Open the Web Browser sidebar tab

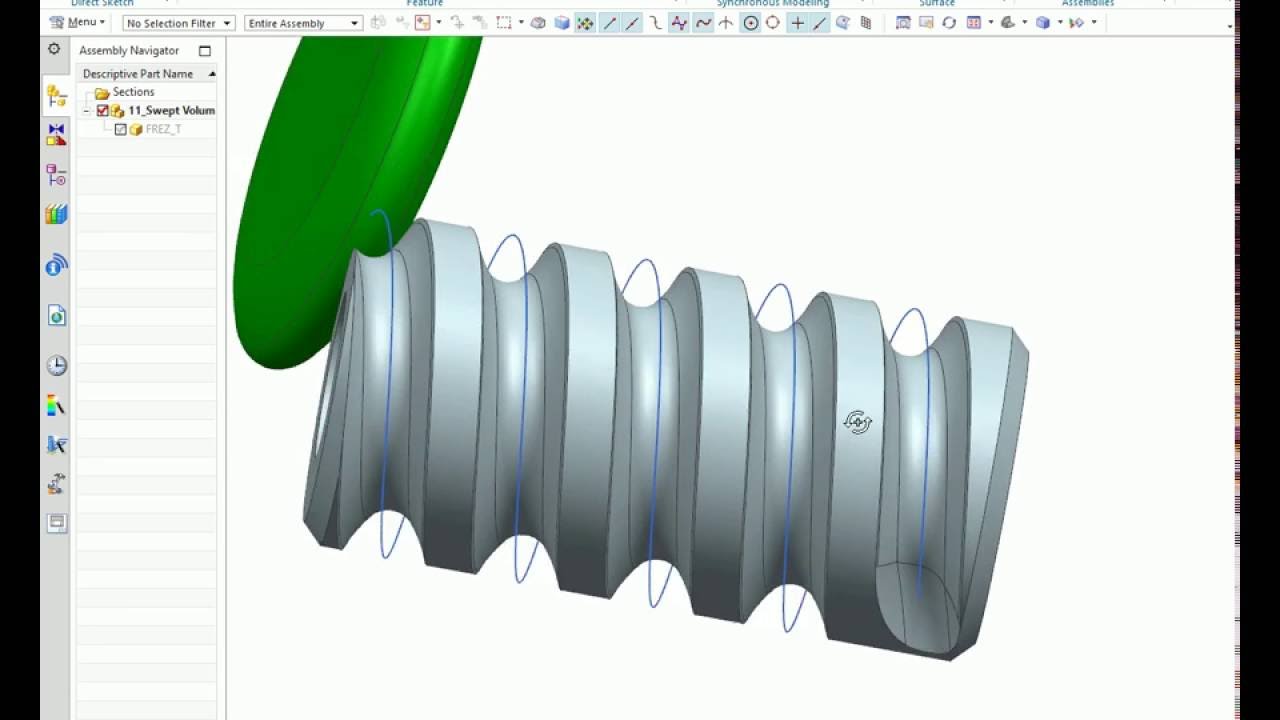pos(56,316)
